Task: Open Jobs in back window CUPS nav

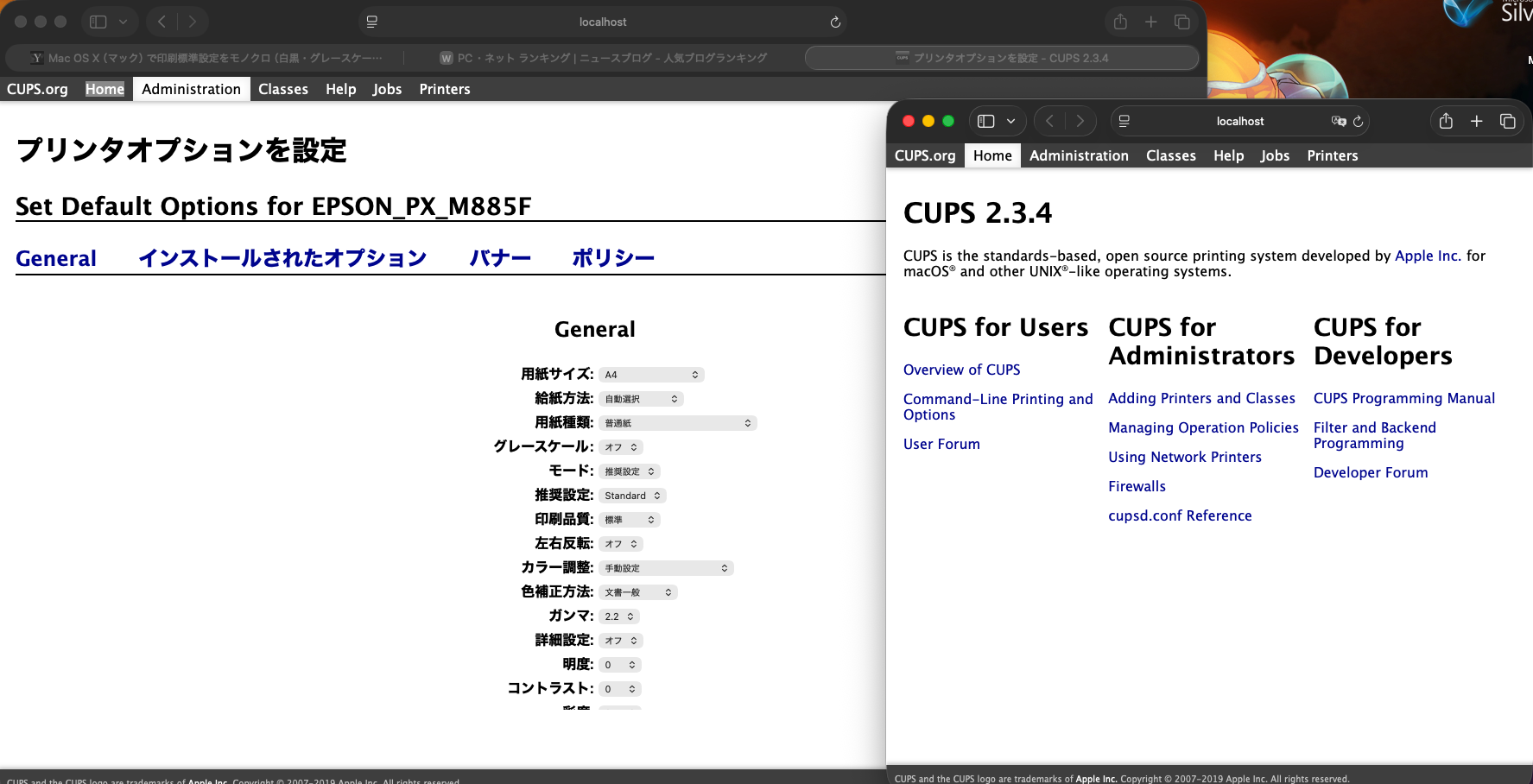Action: pos(387,89)
